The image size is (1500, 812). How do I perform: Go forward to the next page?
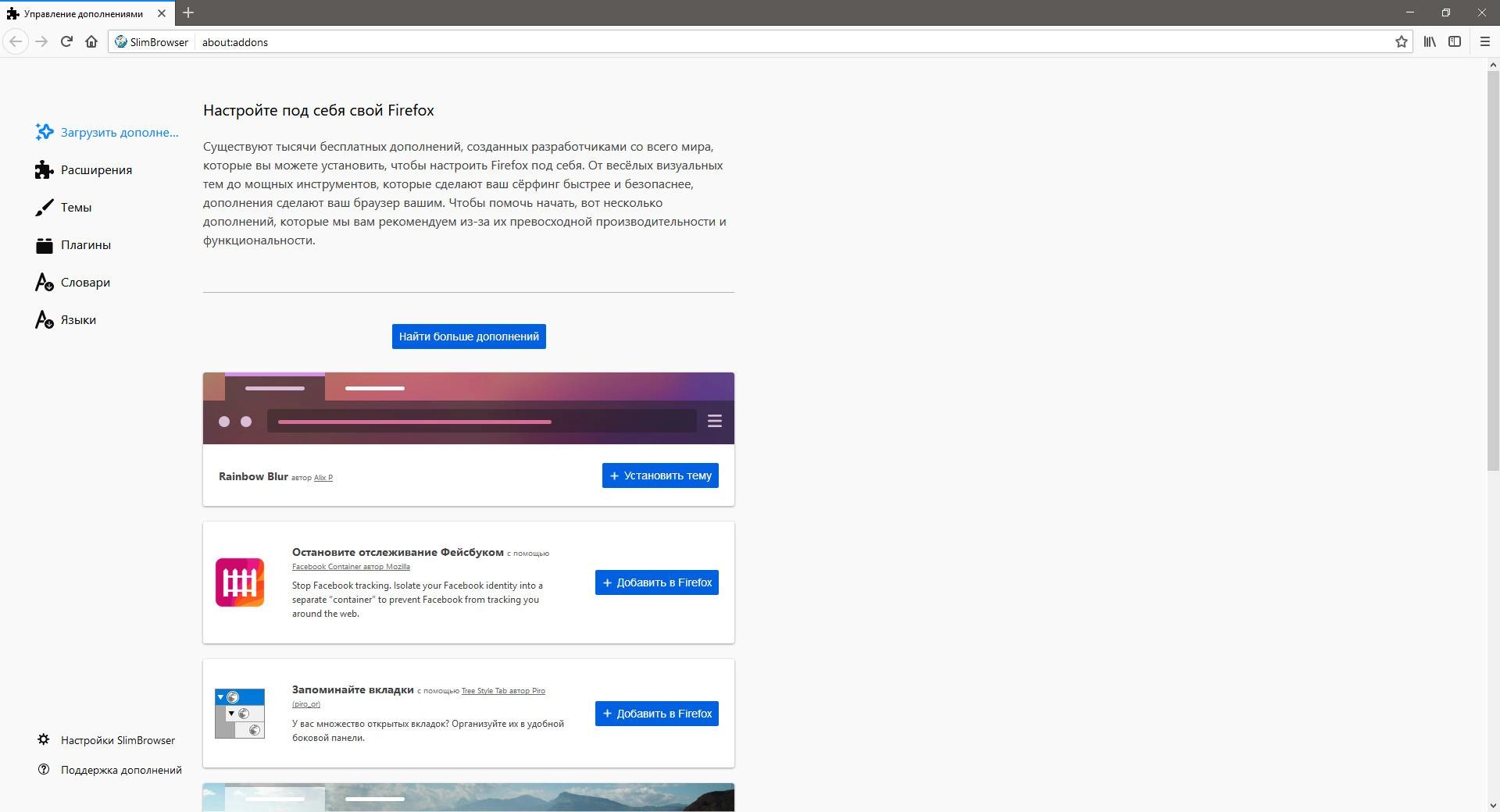click(41, 42)
